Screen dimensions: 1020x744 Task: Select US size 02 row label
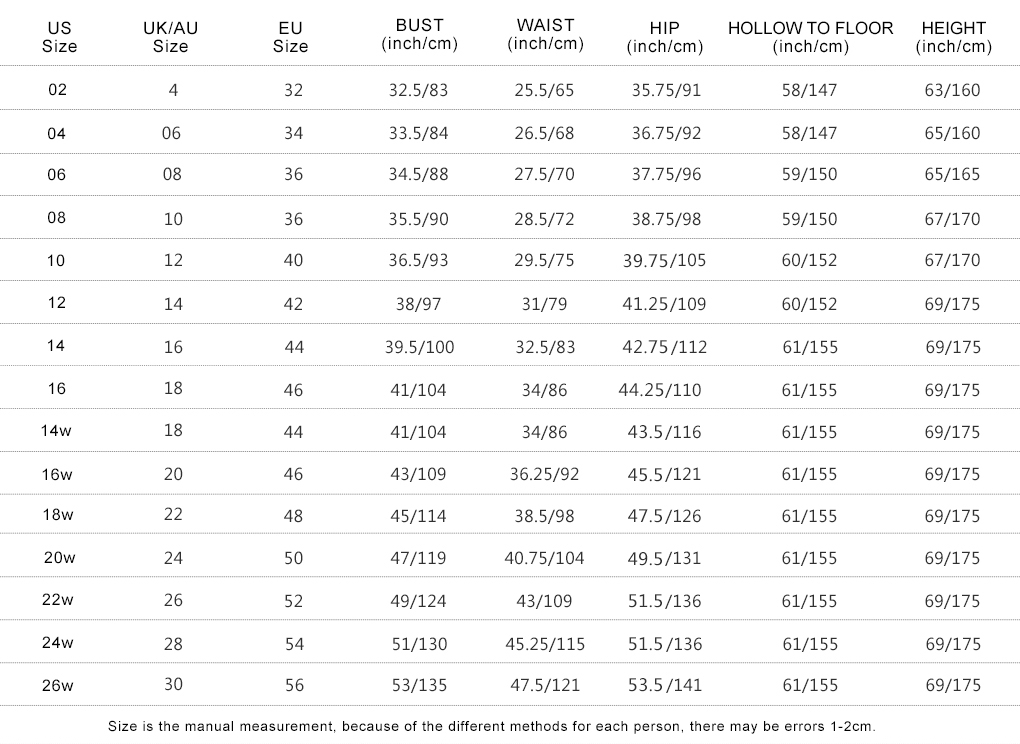click(58, 90)
